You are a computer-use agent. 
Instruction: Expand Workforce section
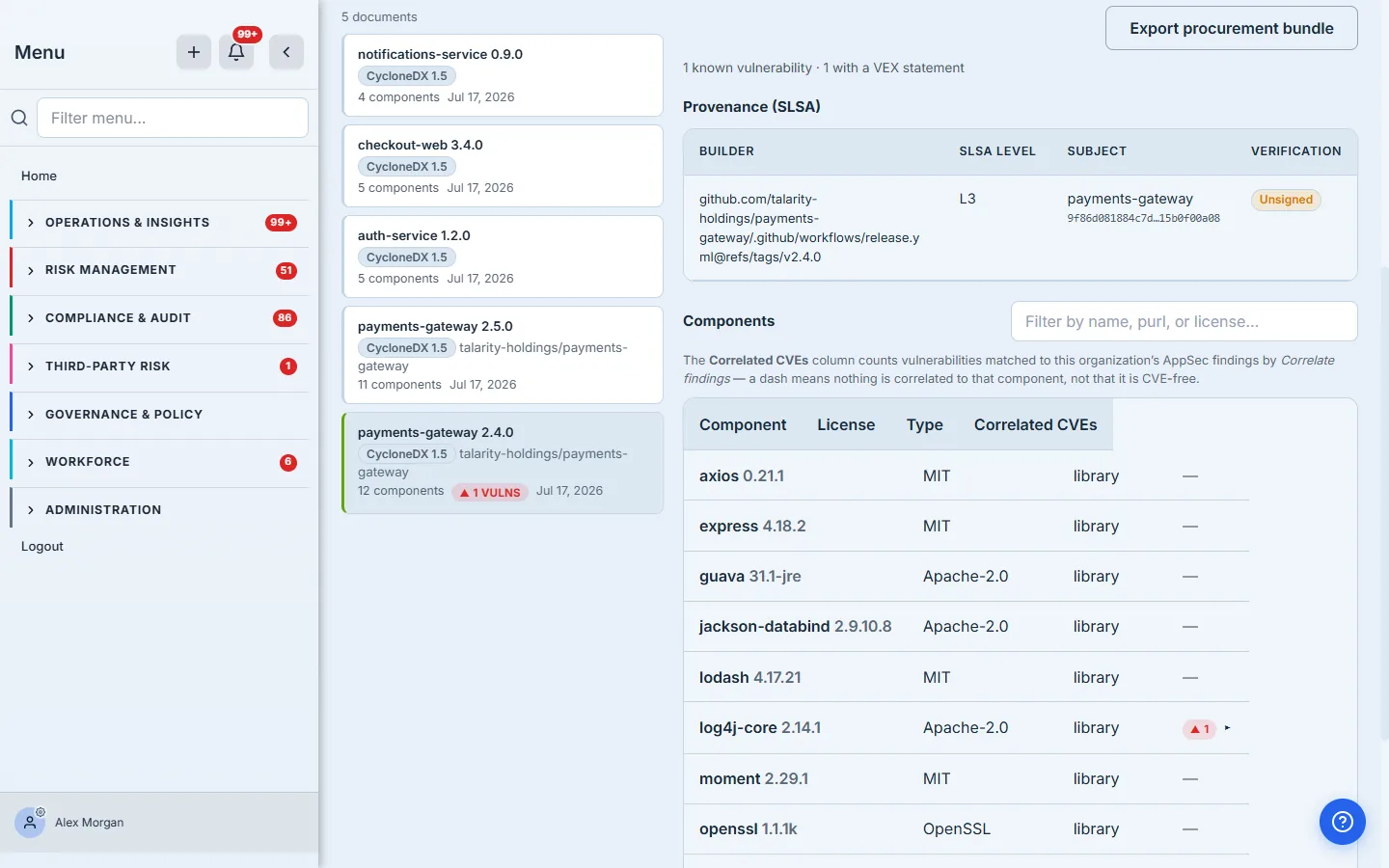click(x=160, y=462)
